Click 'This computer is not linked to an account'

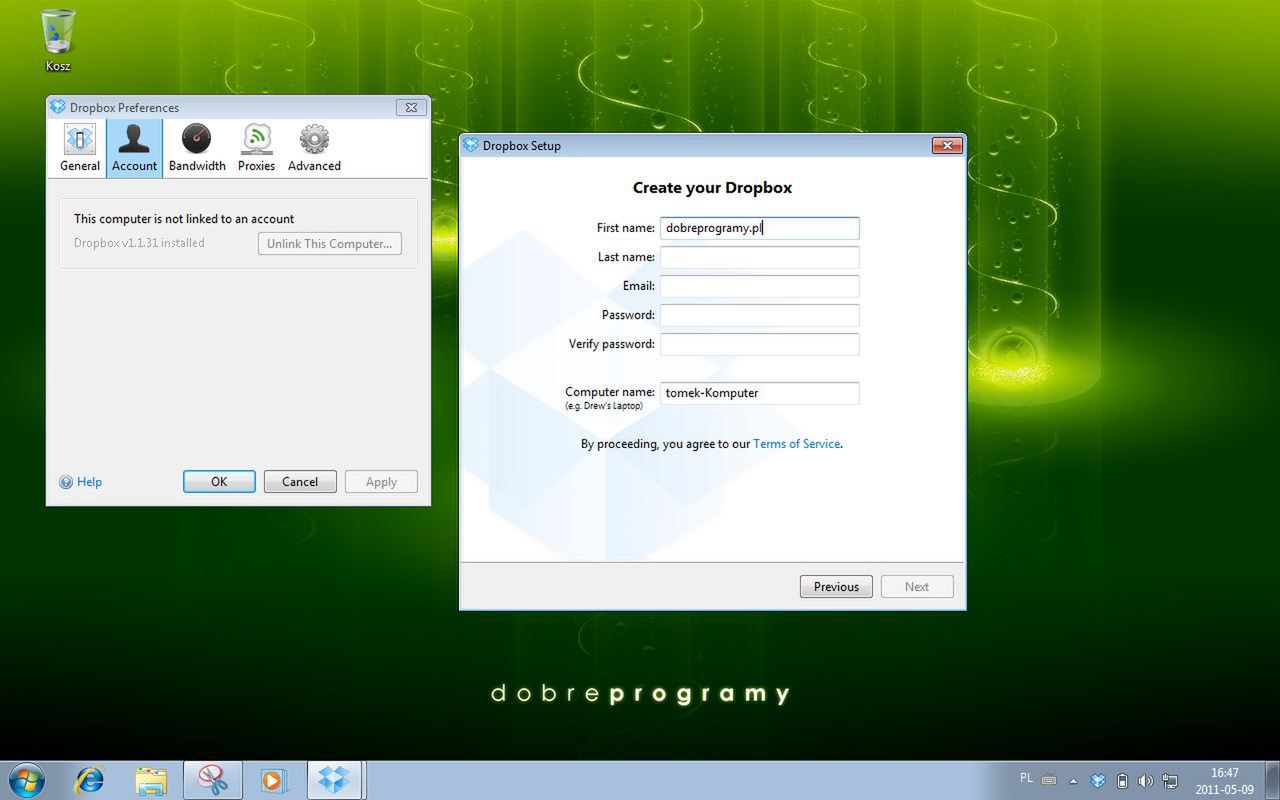click(184, 219)
